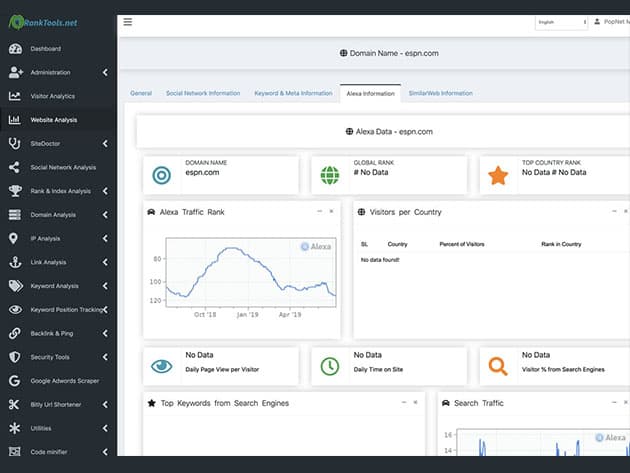
Task: Expand the Administration submenu
Action: (105, 72)
